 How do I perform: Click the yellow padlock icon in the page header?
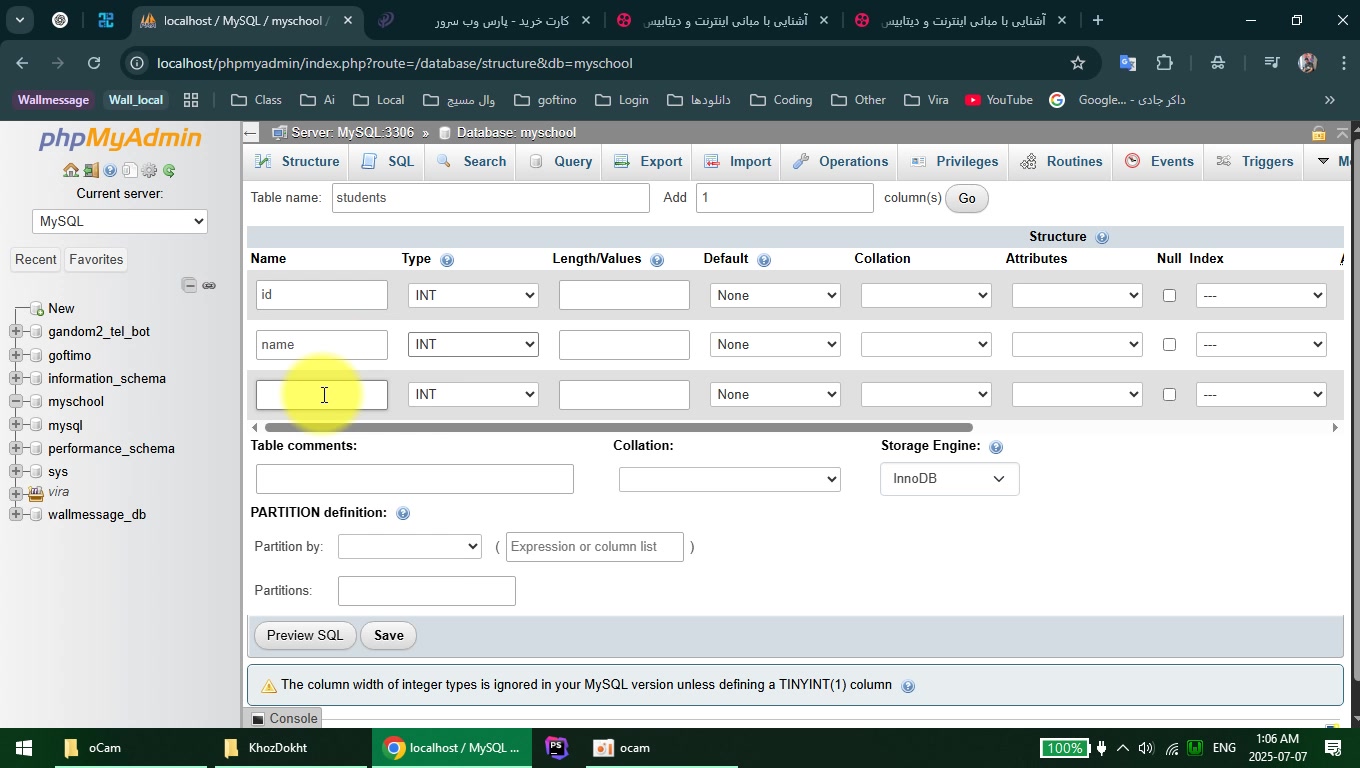pyautogui.click(x=1319, y=133)
